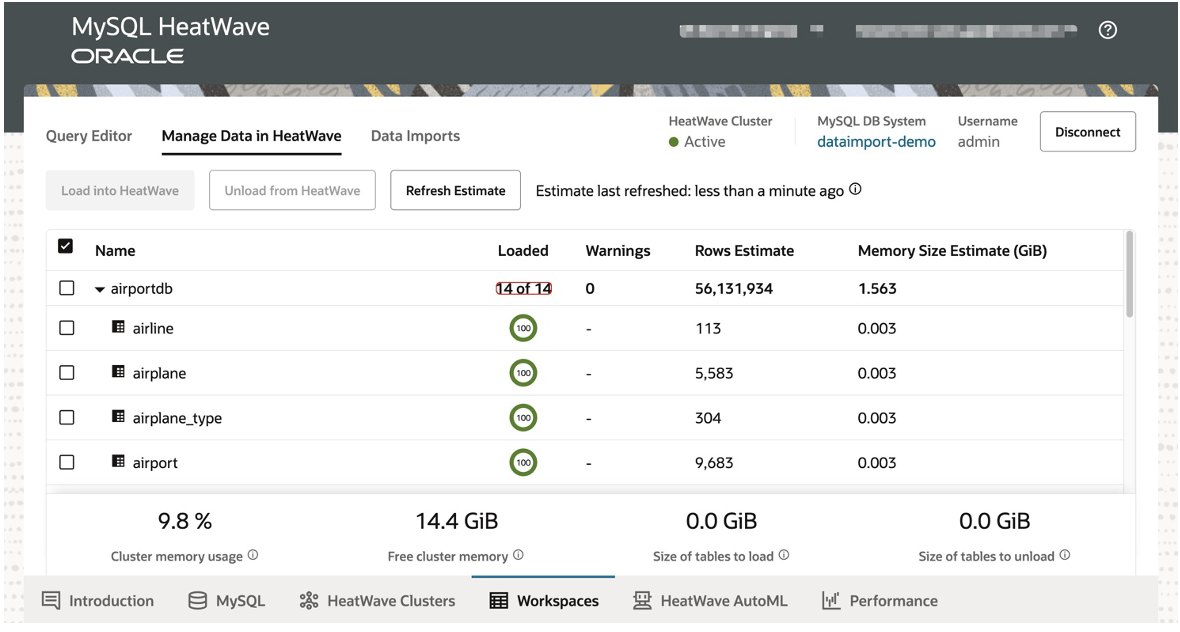Open the Data Imports tab
The width and height of the screenshot is (1180, 632).
(415, 135)
